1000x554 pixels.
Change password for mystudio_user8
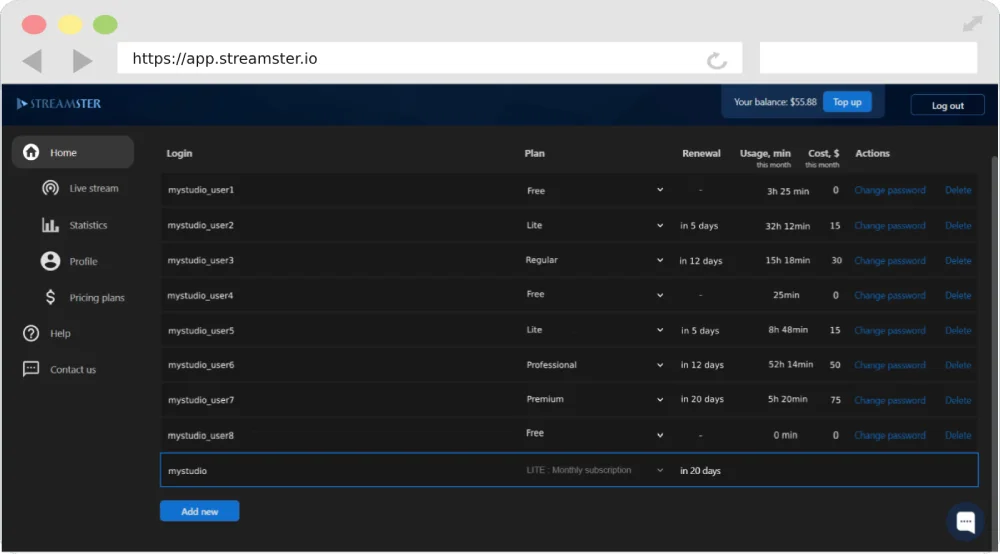(890, 435)
